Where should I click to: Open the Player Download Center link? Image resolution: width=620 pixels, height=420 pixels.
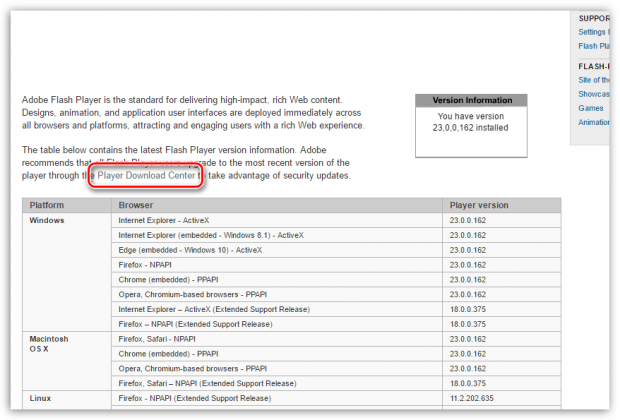[x=146, y=175]
